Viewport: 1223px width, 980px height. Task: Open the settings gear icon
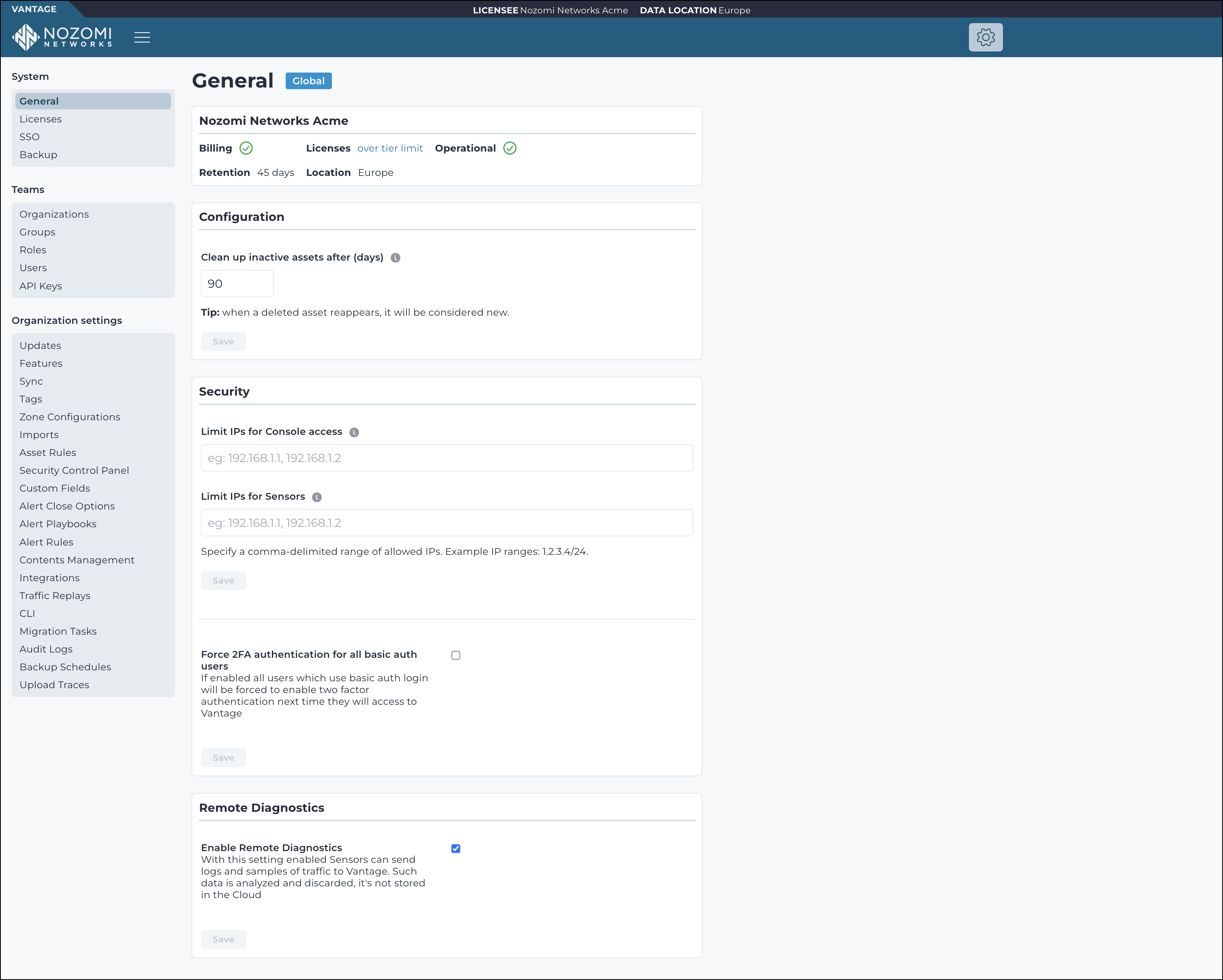pos(985,37)
